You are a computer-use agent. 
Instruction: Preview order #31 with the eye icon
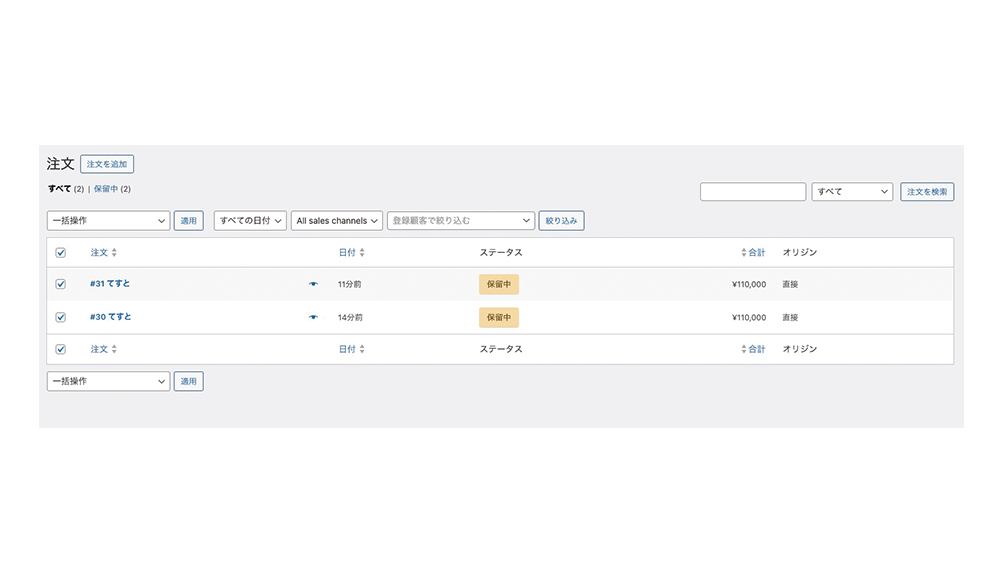(313, 284)
